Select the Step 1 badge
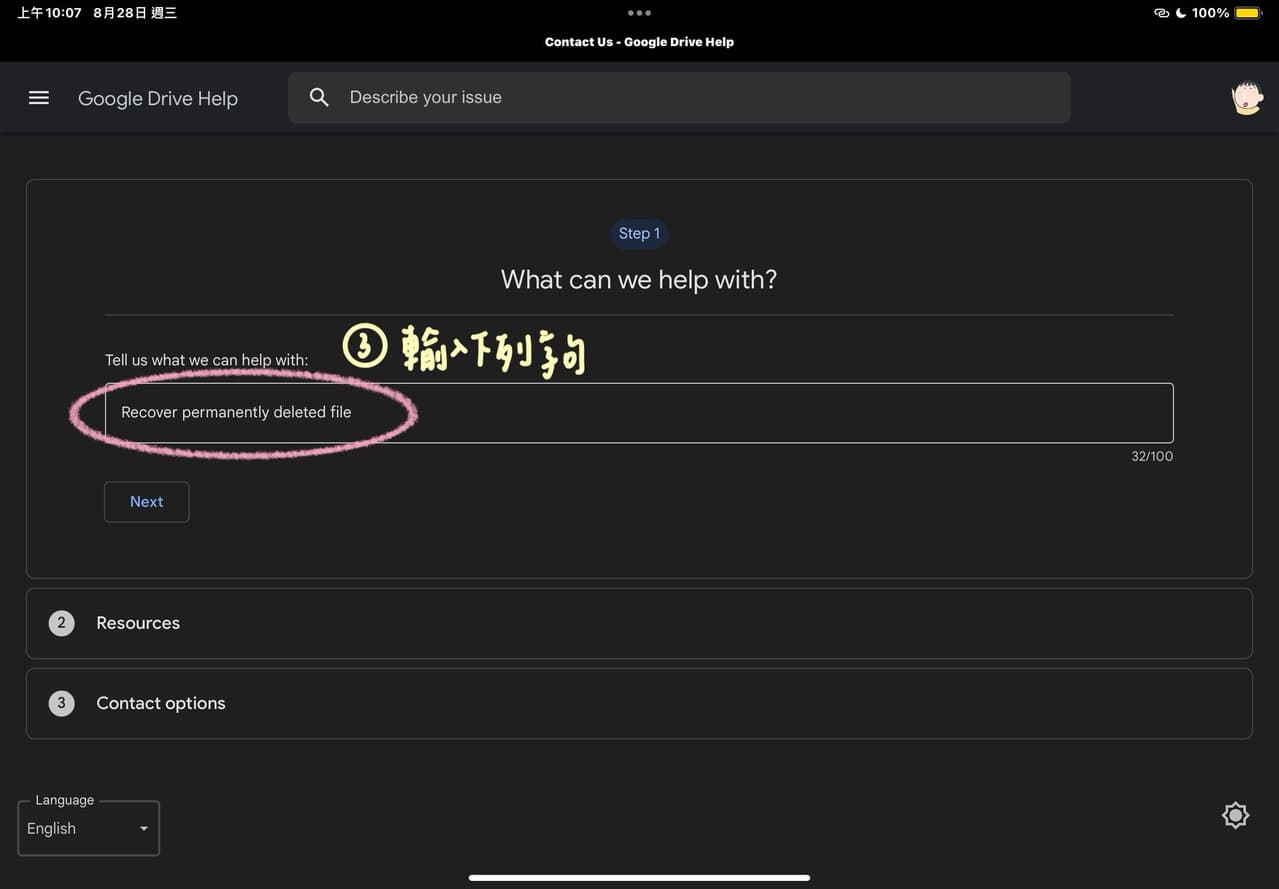 (639, 233)
